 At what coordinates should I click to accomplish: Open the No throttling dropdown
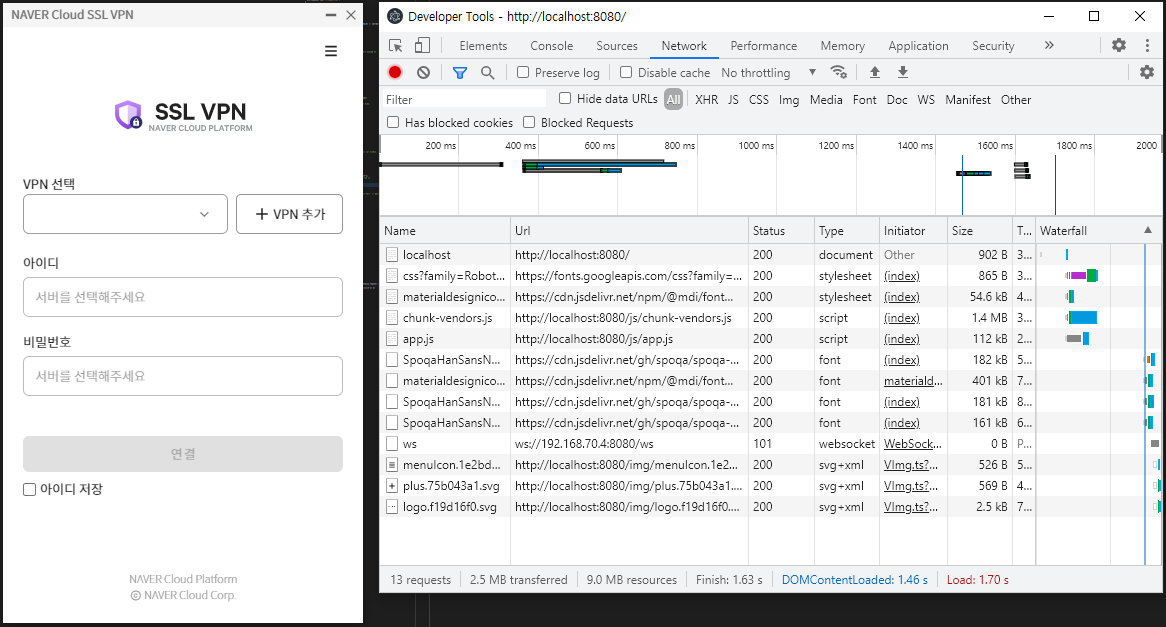point(768,72)
